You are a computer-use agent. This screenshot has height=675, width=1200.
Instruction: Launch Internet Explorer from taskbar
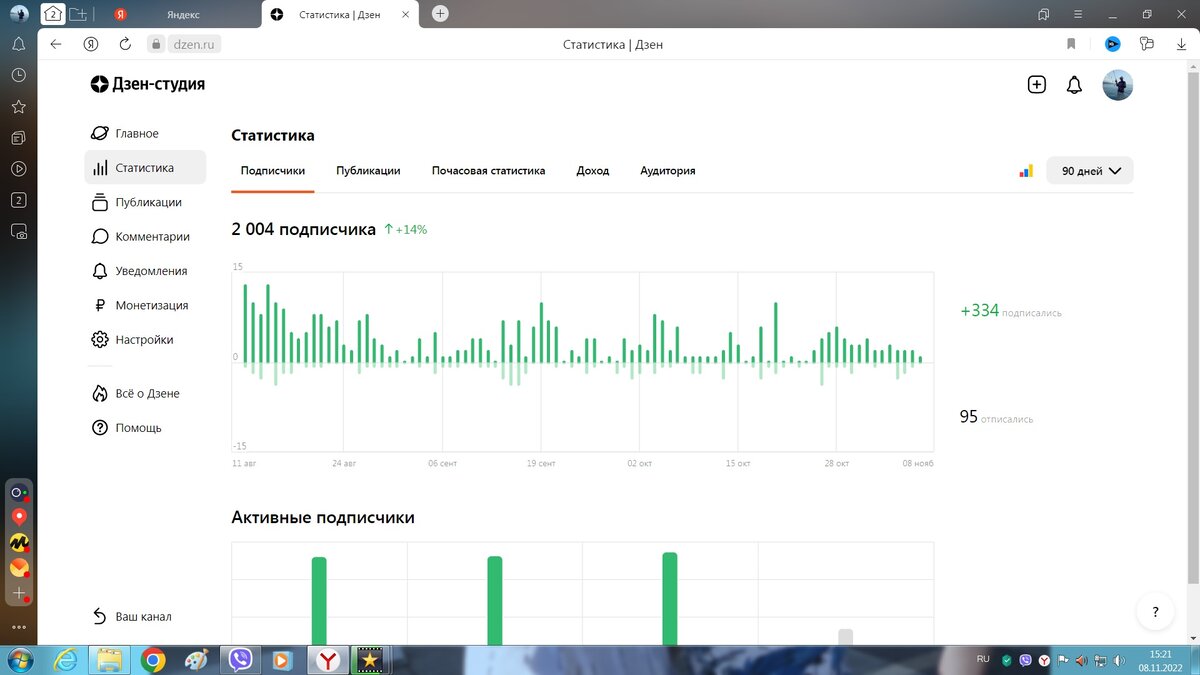point(66,660)
